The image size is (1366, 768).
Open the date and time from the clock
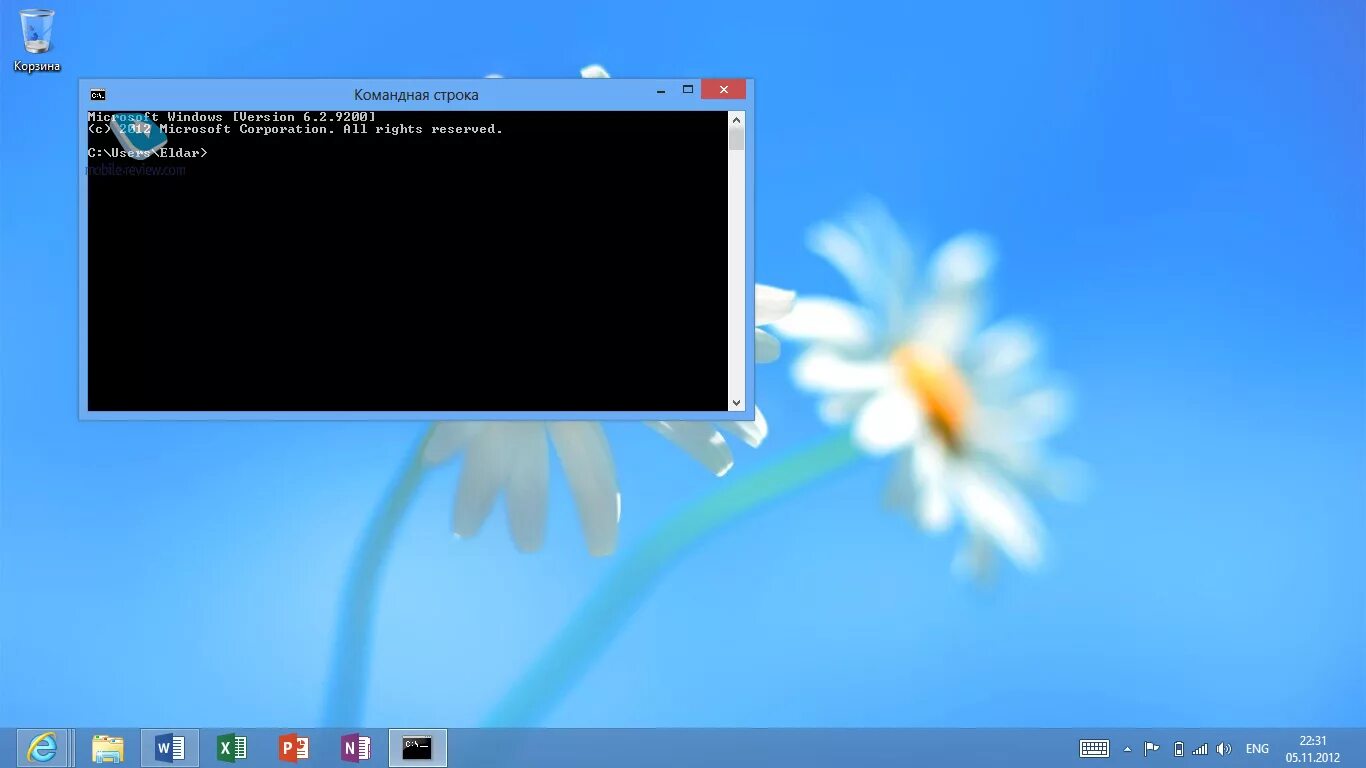click(1314, 748)
